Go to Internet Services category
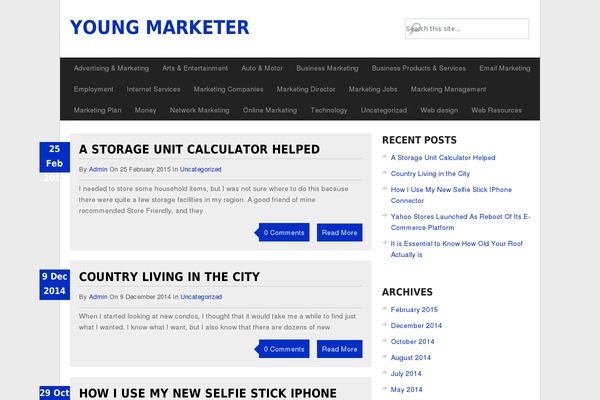Viewport: 600px width, 400px height. point(153,89)
